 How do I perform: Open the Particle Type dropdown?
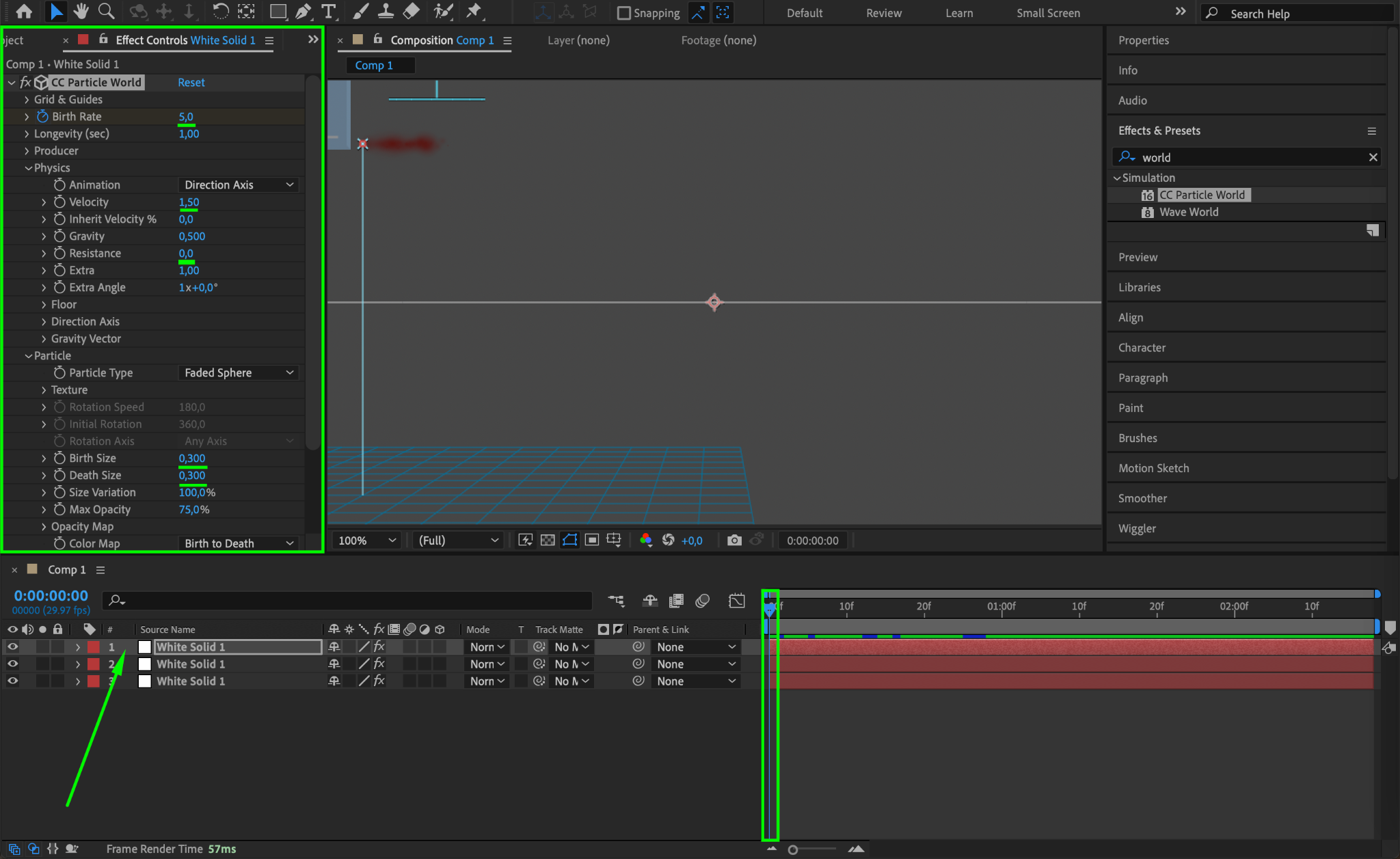tap(239, 373)
